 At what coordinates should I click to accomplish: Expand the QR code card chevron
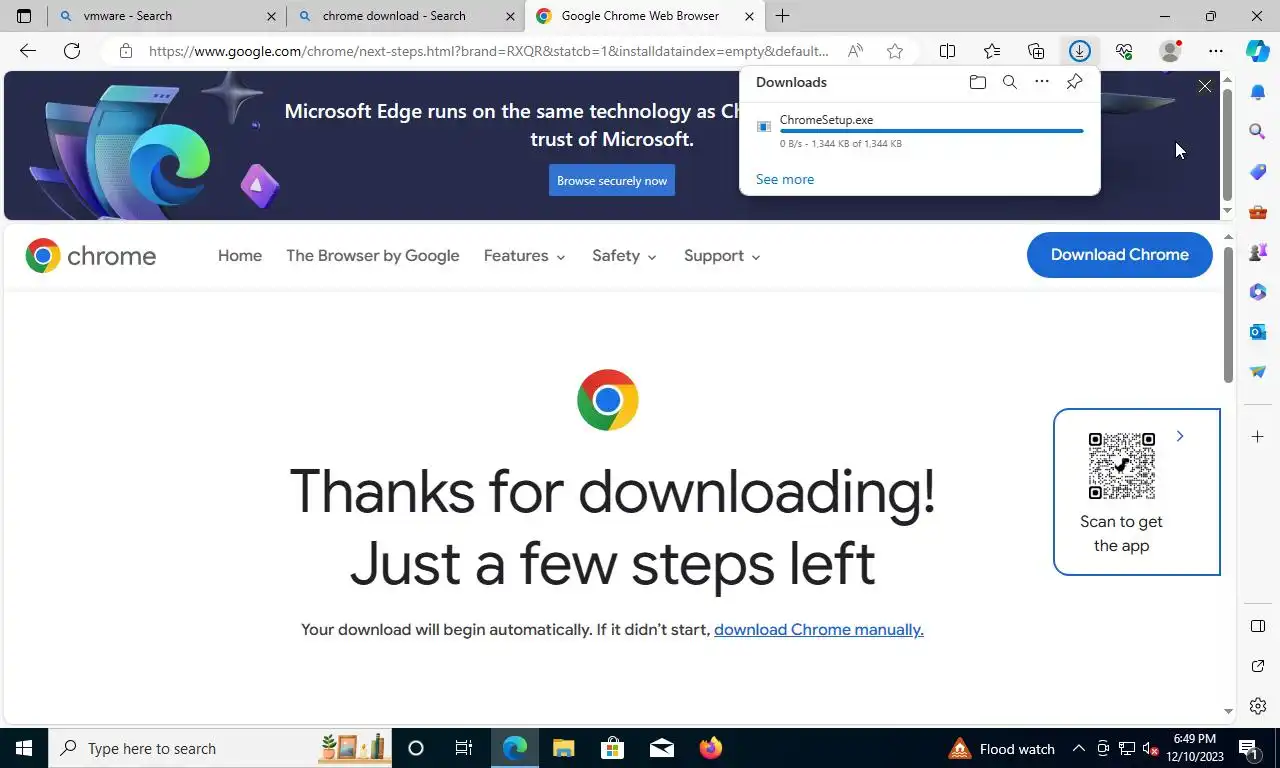coord(1180,436)
